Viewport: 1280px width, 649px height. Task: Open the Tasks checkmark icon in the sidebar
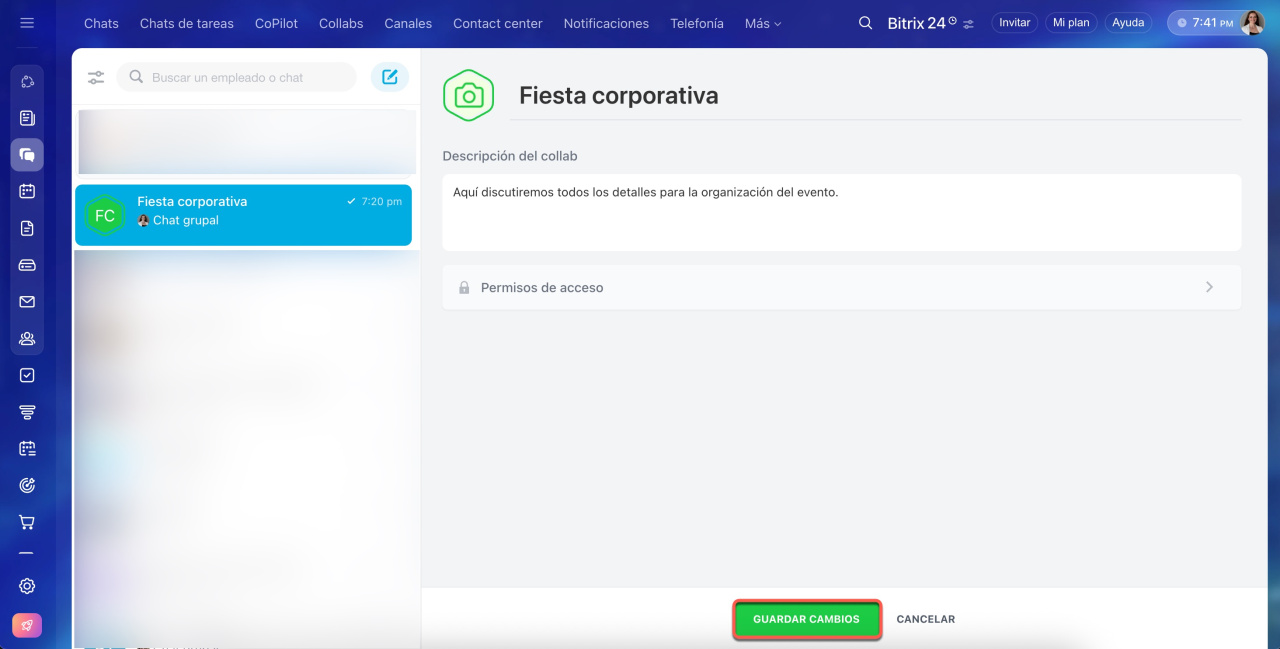click(x=27, y=375)
